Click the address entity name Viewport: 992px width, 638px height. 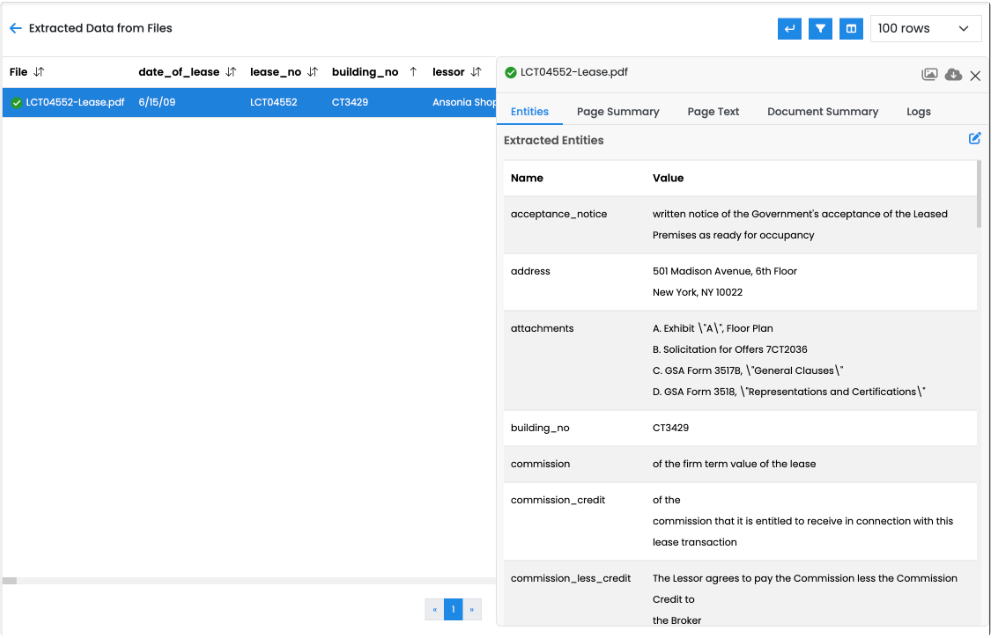(530, 271)
